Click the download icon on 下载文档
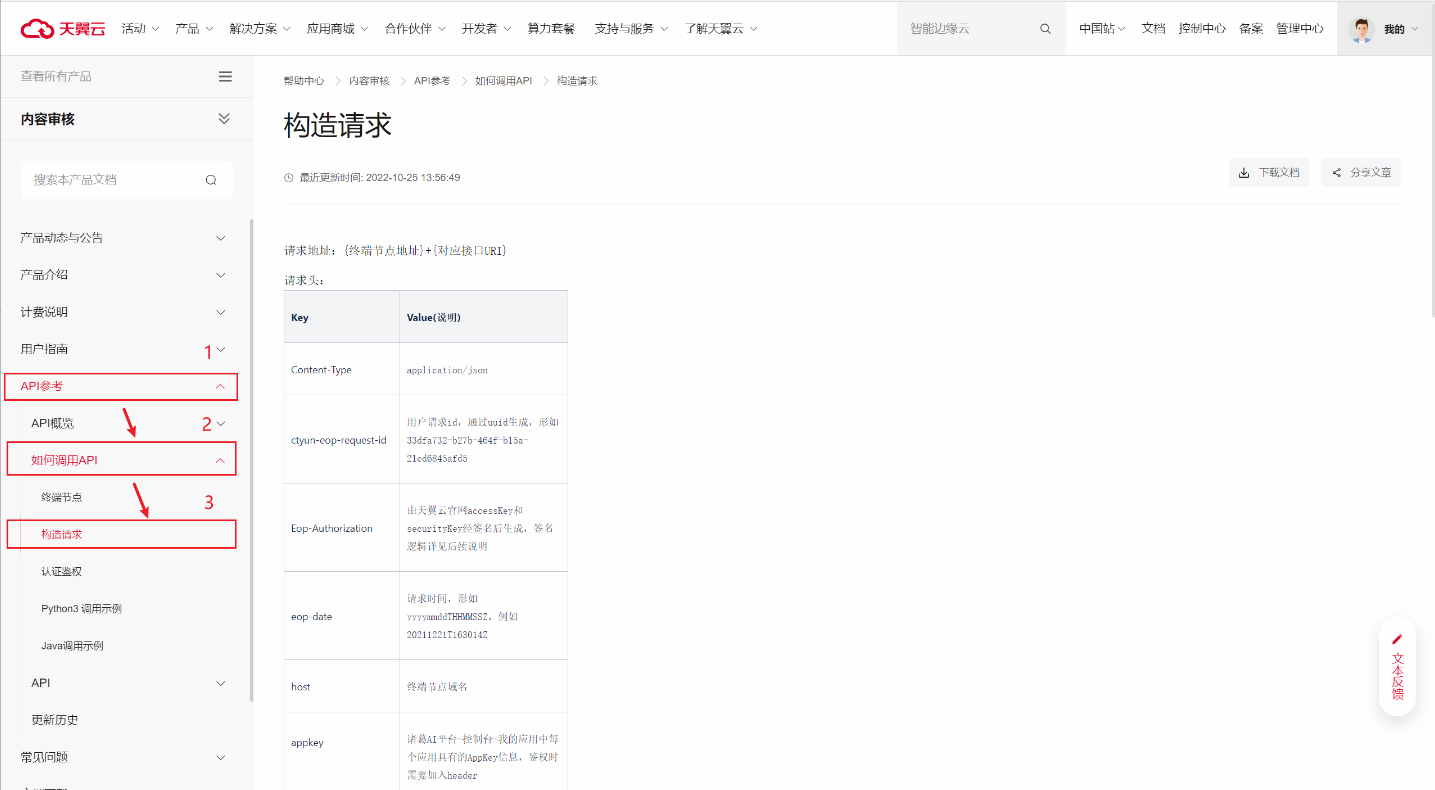Viewport: 1435px width, 790px height. tap(1244, 173)
